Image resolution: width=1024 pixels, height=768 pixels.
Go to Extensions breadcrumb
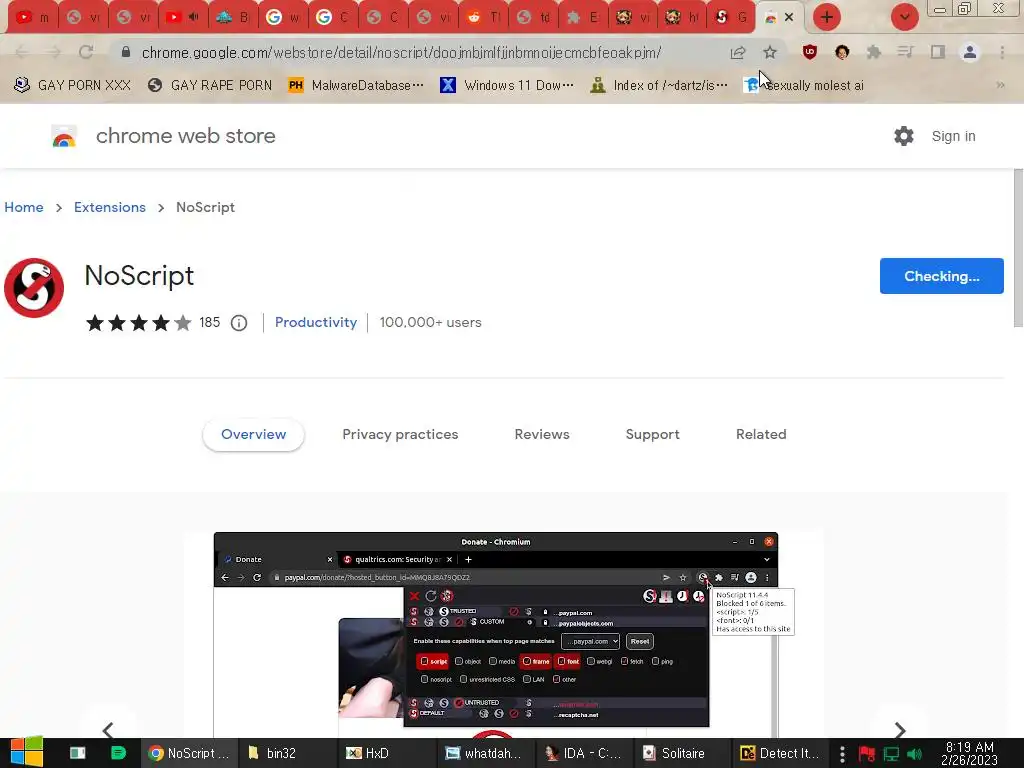110,207
